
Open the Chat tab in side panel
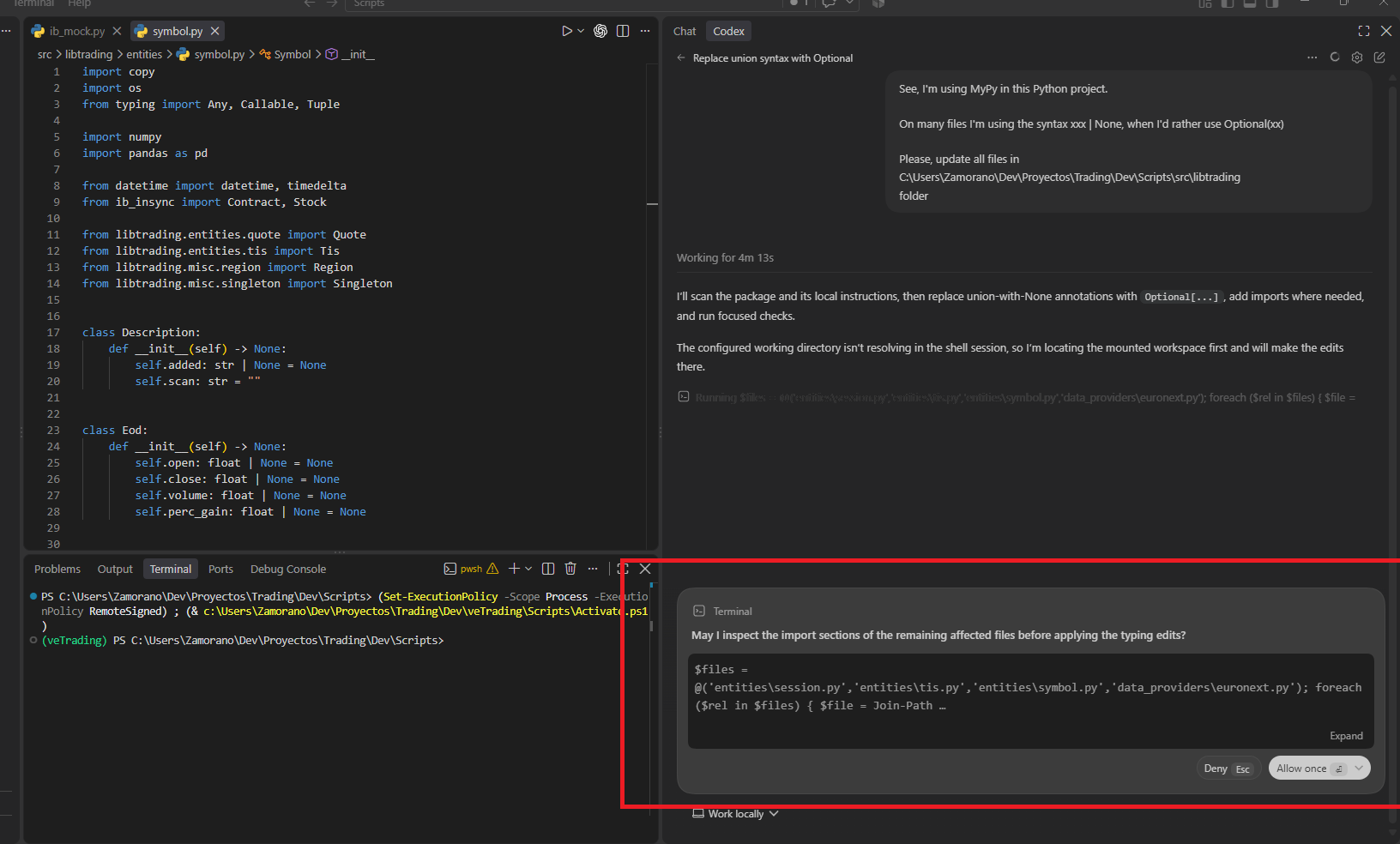(685, 31)
